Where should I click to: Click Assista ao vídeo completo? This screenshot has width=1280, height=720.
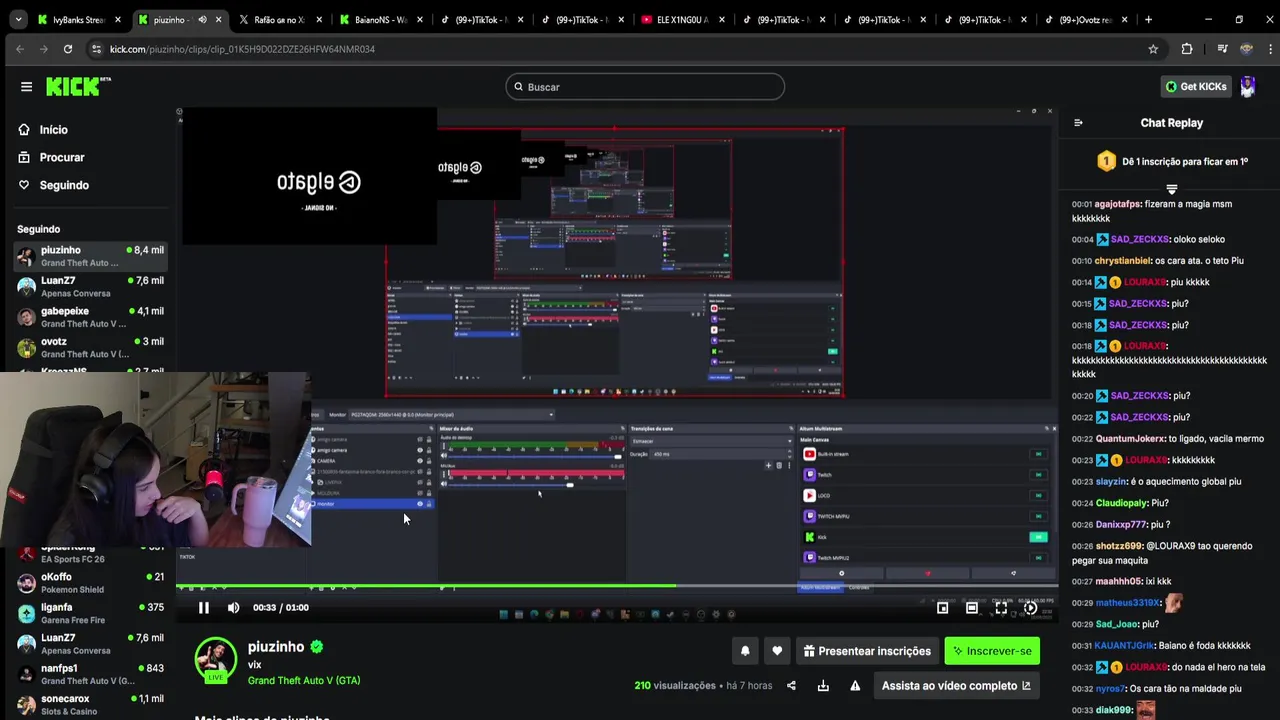click(x=956, y=686)
